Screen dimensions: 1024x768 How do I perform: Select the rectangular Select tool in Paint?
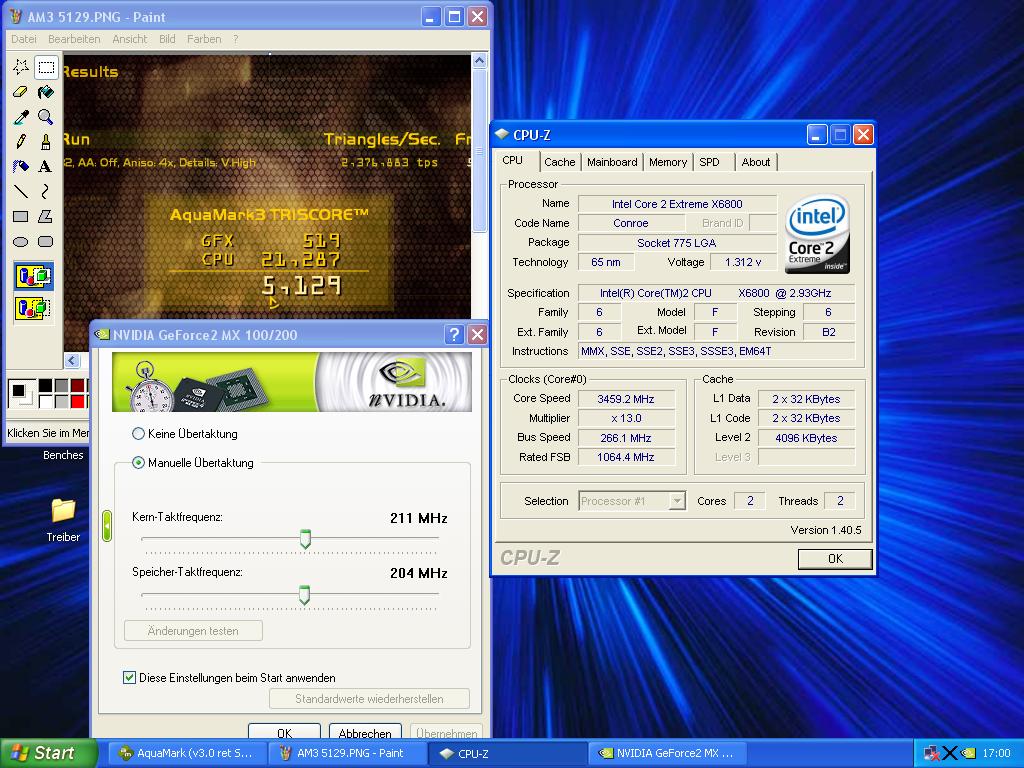point(46,67)
